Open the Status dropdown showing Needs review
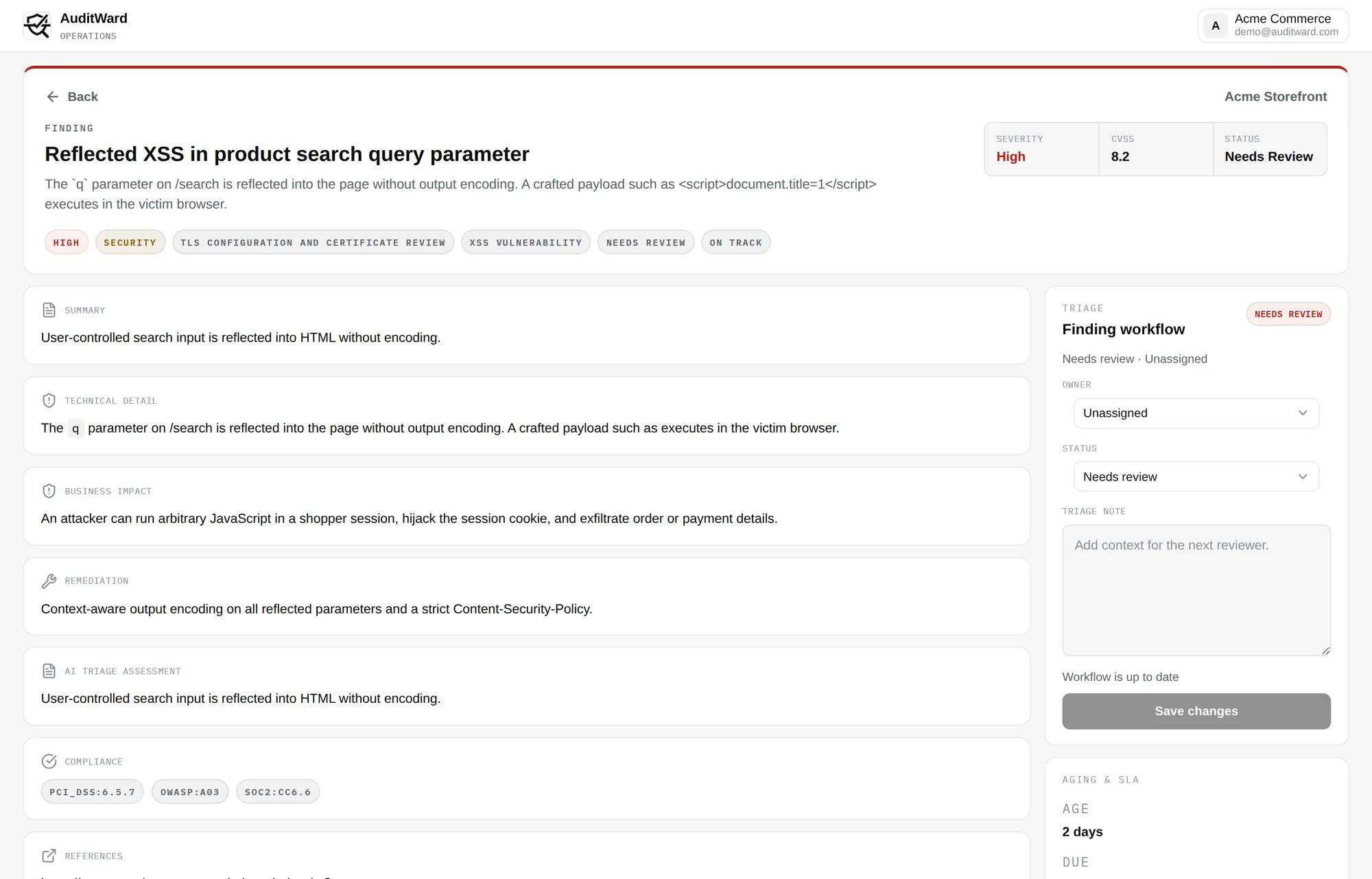 1196,477
